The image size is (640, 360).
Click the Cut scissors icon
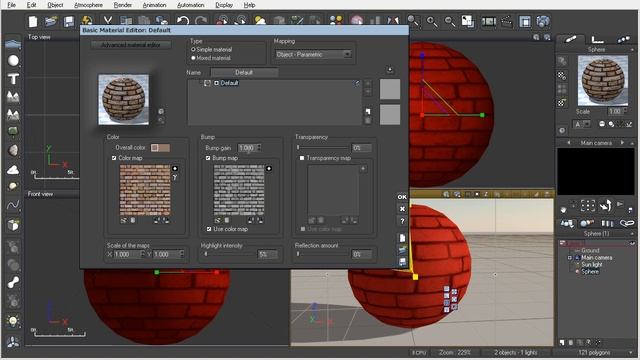click(x=107, y=20)
